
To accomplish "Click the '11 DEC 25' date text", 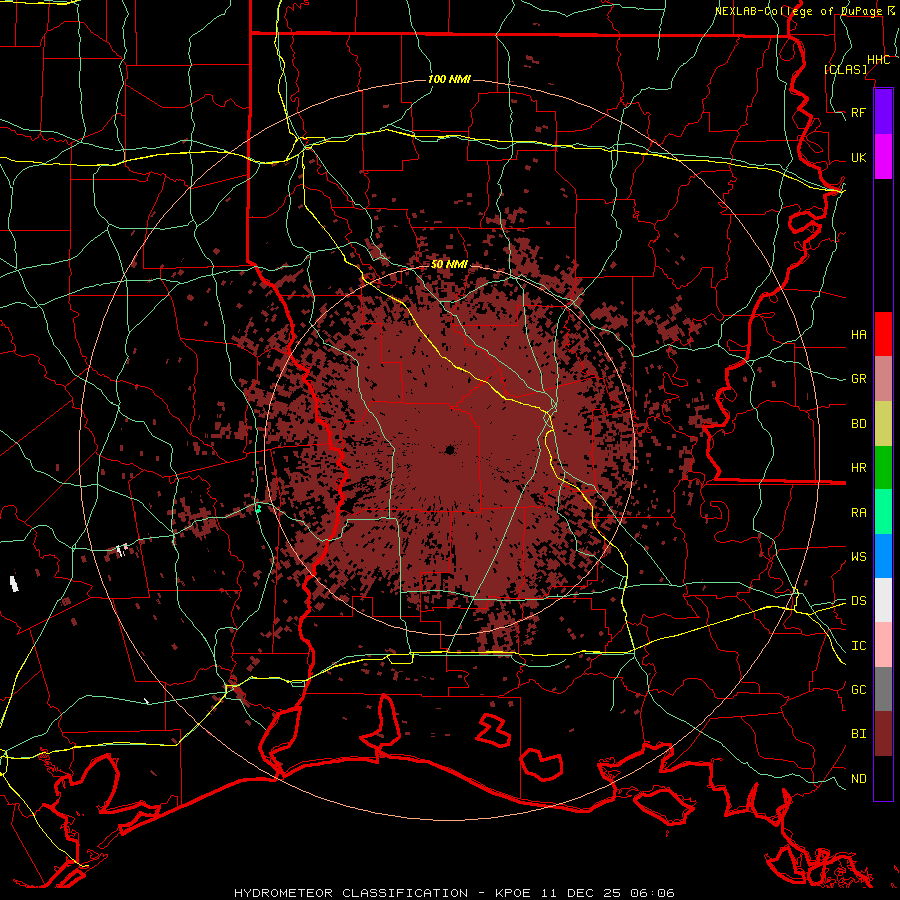I will [x=582, y=893].
